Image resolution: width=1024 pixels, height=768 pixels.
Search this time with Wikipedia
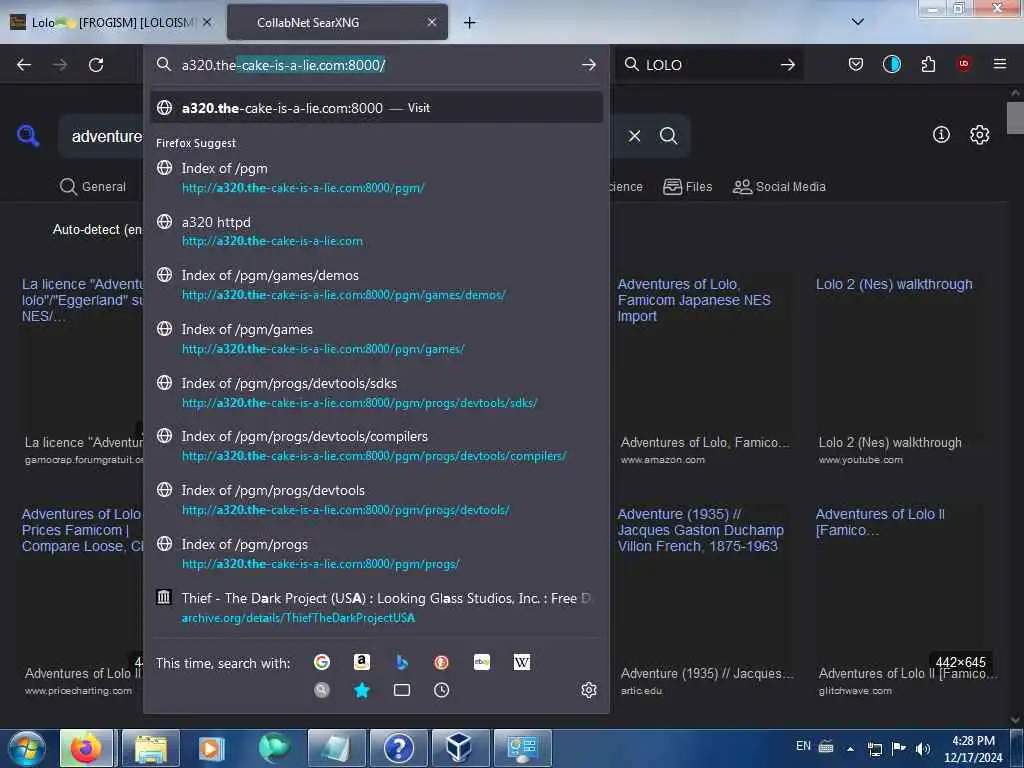522,662
